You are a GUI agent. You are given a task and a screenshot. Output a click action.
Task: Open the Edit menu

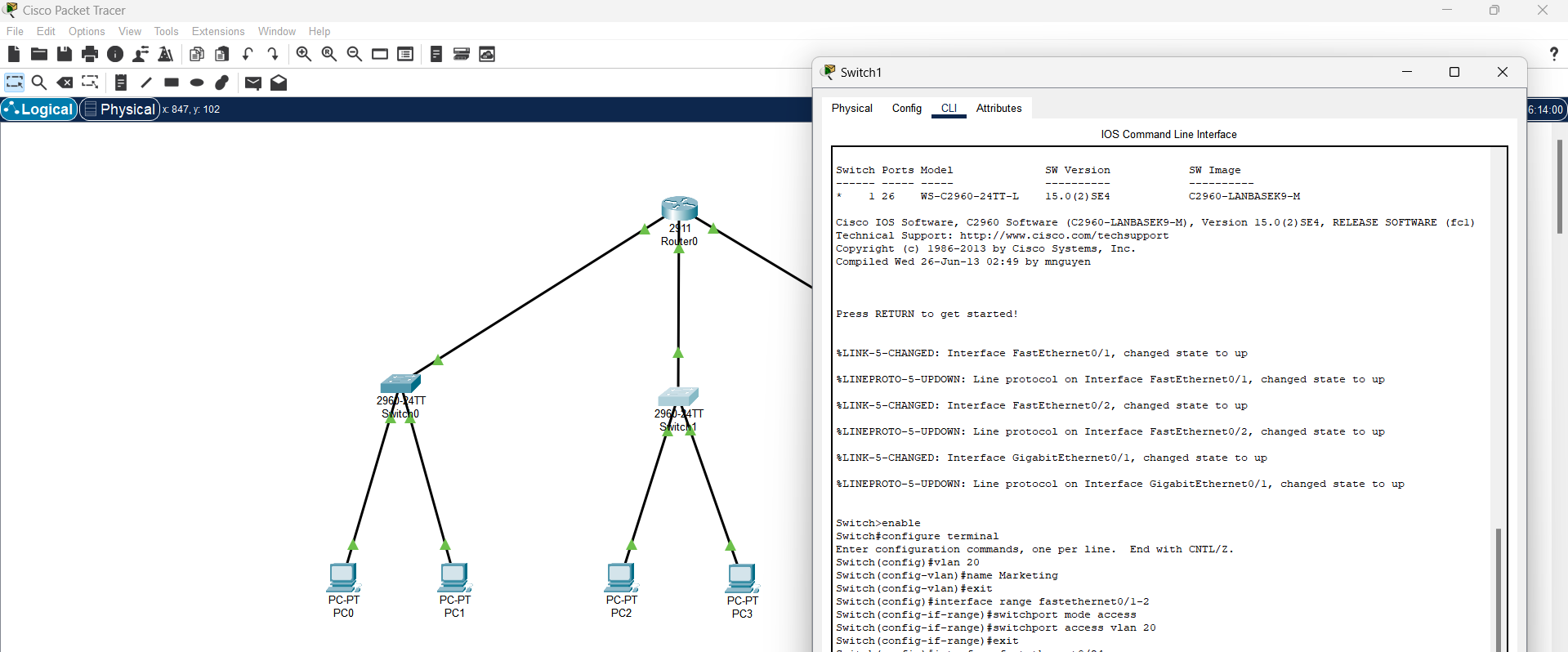click(46, 31)
